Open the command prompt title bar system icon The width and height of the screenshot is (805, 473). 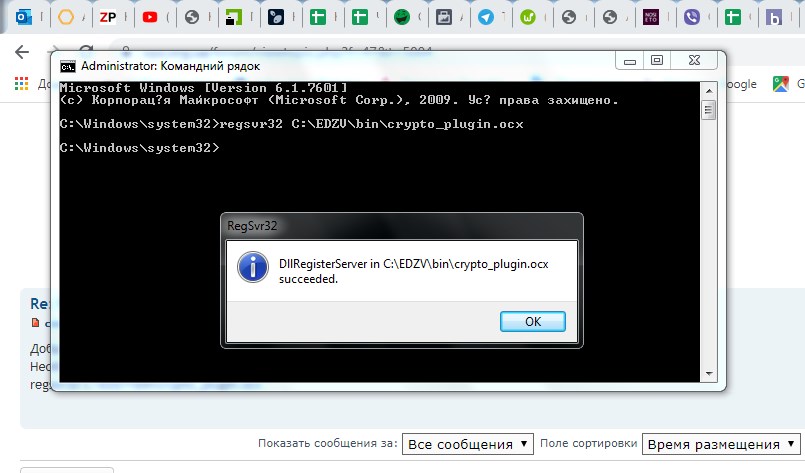(x=67, y=65)
